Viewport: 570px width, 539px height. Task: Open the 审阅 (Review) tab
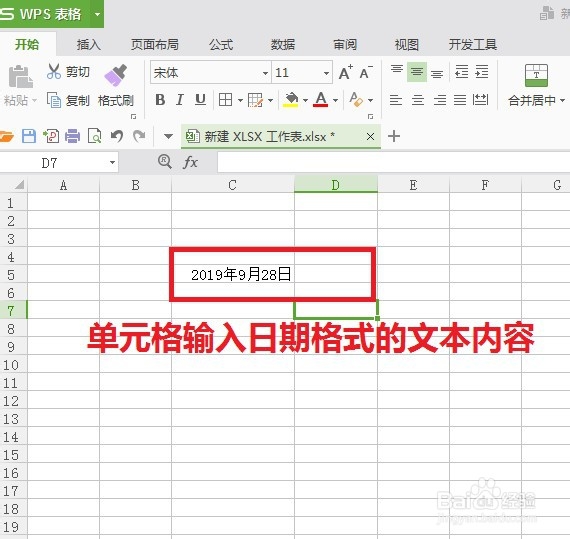tap(345, 45)
